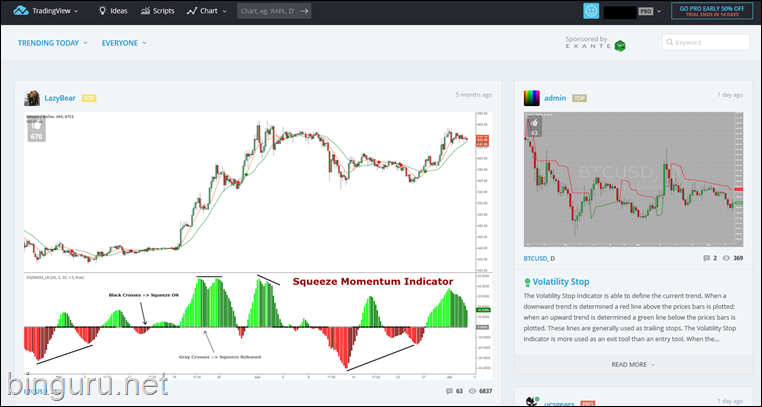The width and height of the screenshot is (762, 407).
Task: Click the smiley user avatar icon
Action: tap(591, 11)
